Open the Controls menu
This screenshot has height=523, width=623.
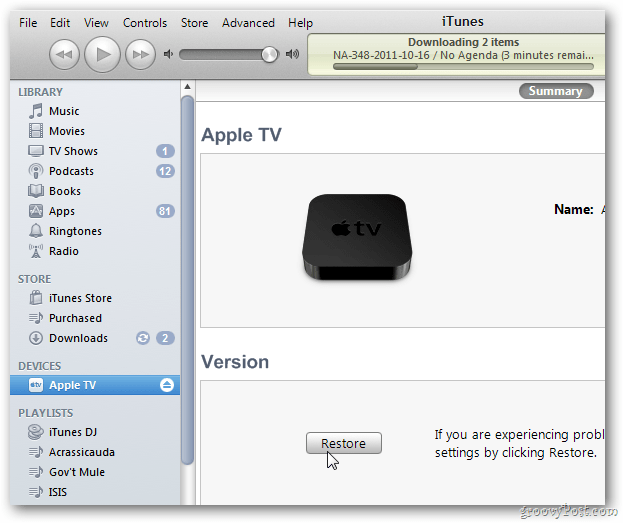click(x=145, y=23)
